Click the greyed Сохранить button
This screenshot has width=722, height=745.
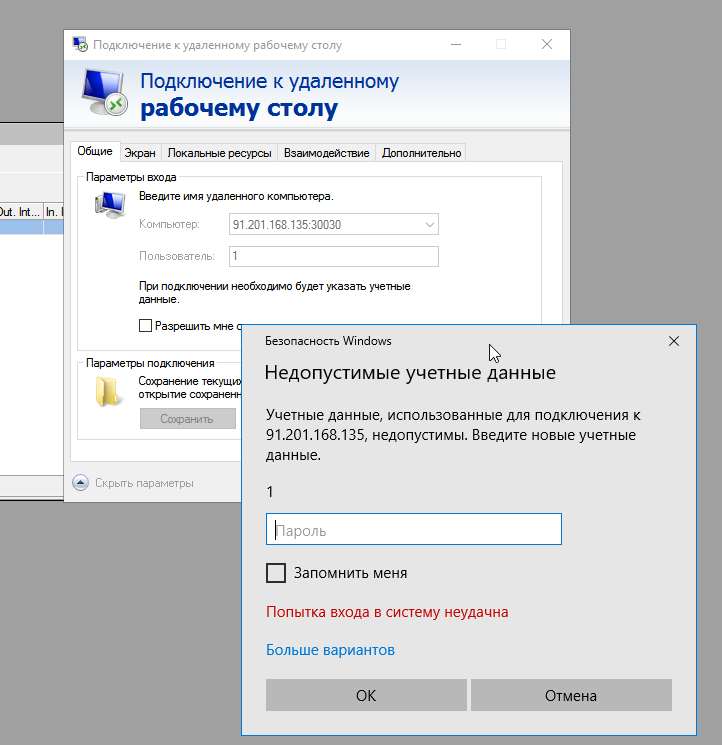188,419
